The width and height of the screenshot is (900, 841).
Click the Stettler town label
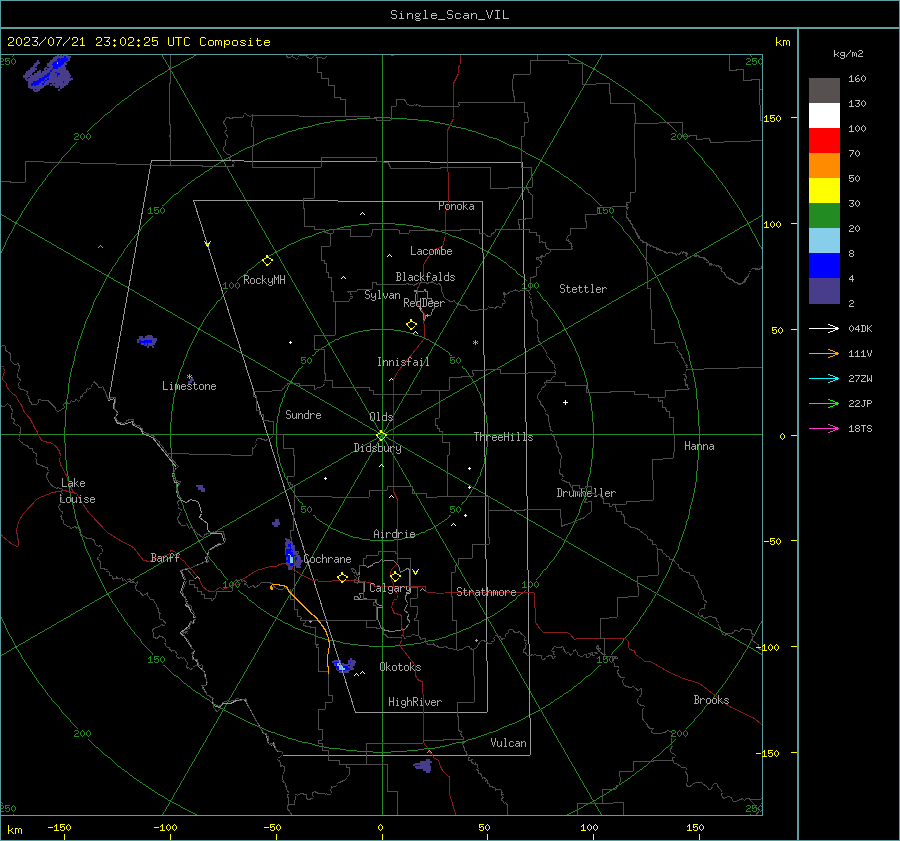[583, 289]
